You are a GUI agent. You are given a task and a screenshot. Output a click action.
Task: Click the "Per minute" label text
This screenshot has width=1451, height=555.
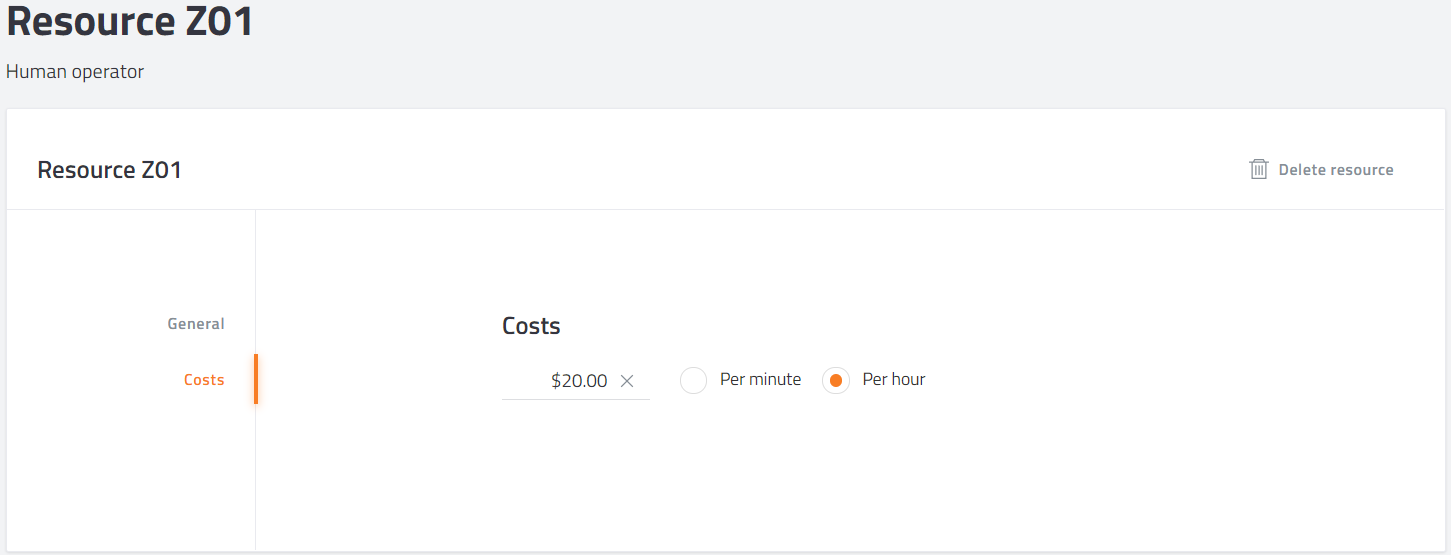(x=760, y=380)
